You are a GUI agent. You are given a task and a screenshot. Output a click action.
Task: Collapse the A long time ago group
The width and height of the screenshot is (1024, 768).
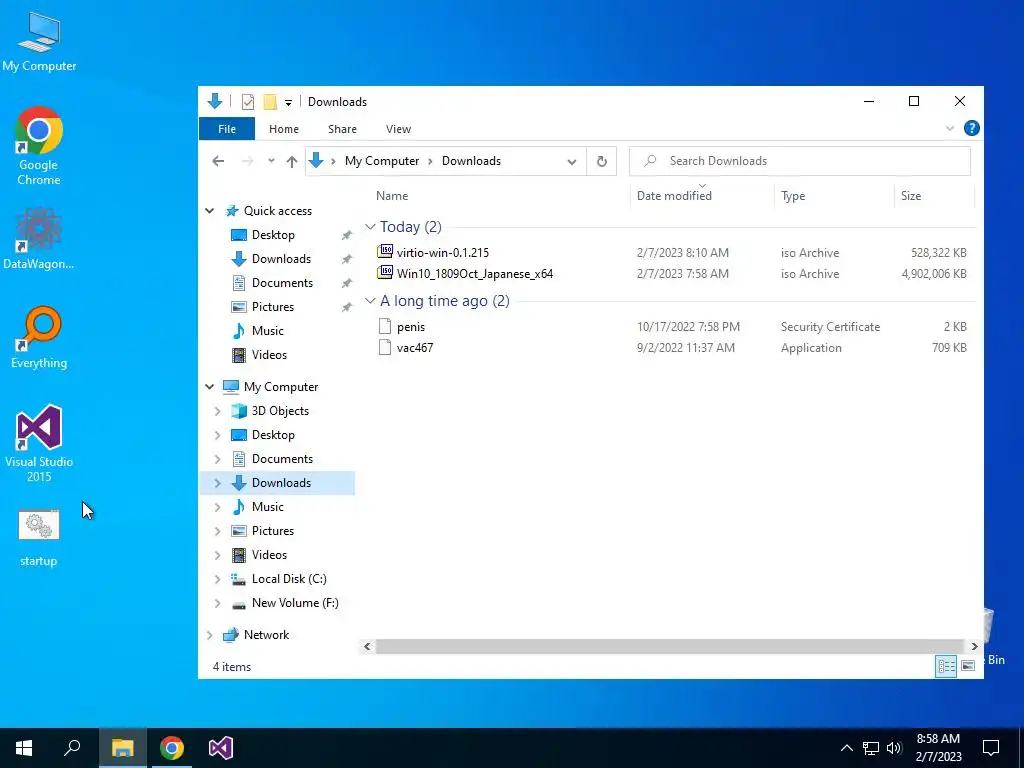coord(370,300)
